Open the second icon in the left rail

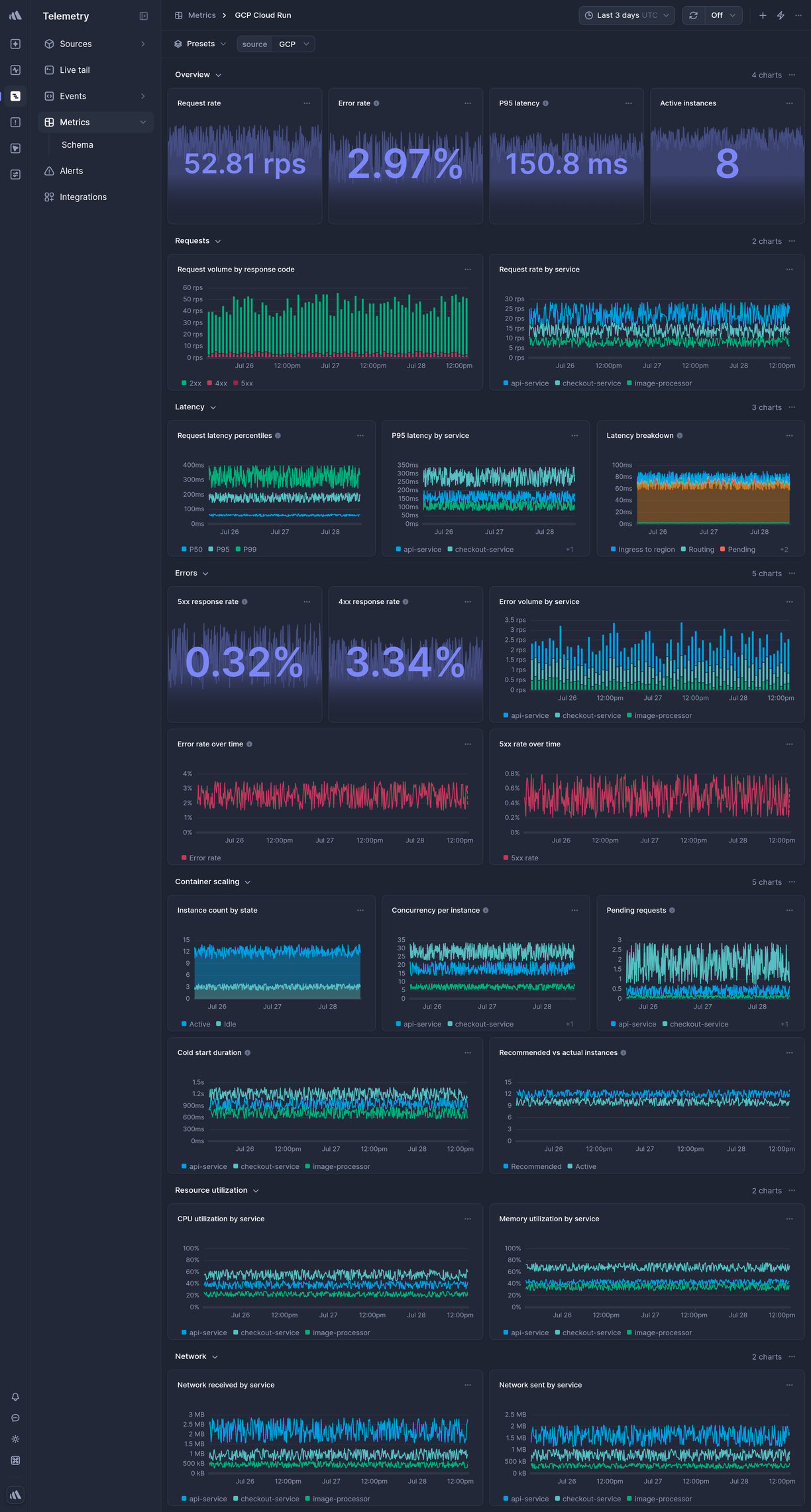15,70
